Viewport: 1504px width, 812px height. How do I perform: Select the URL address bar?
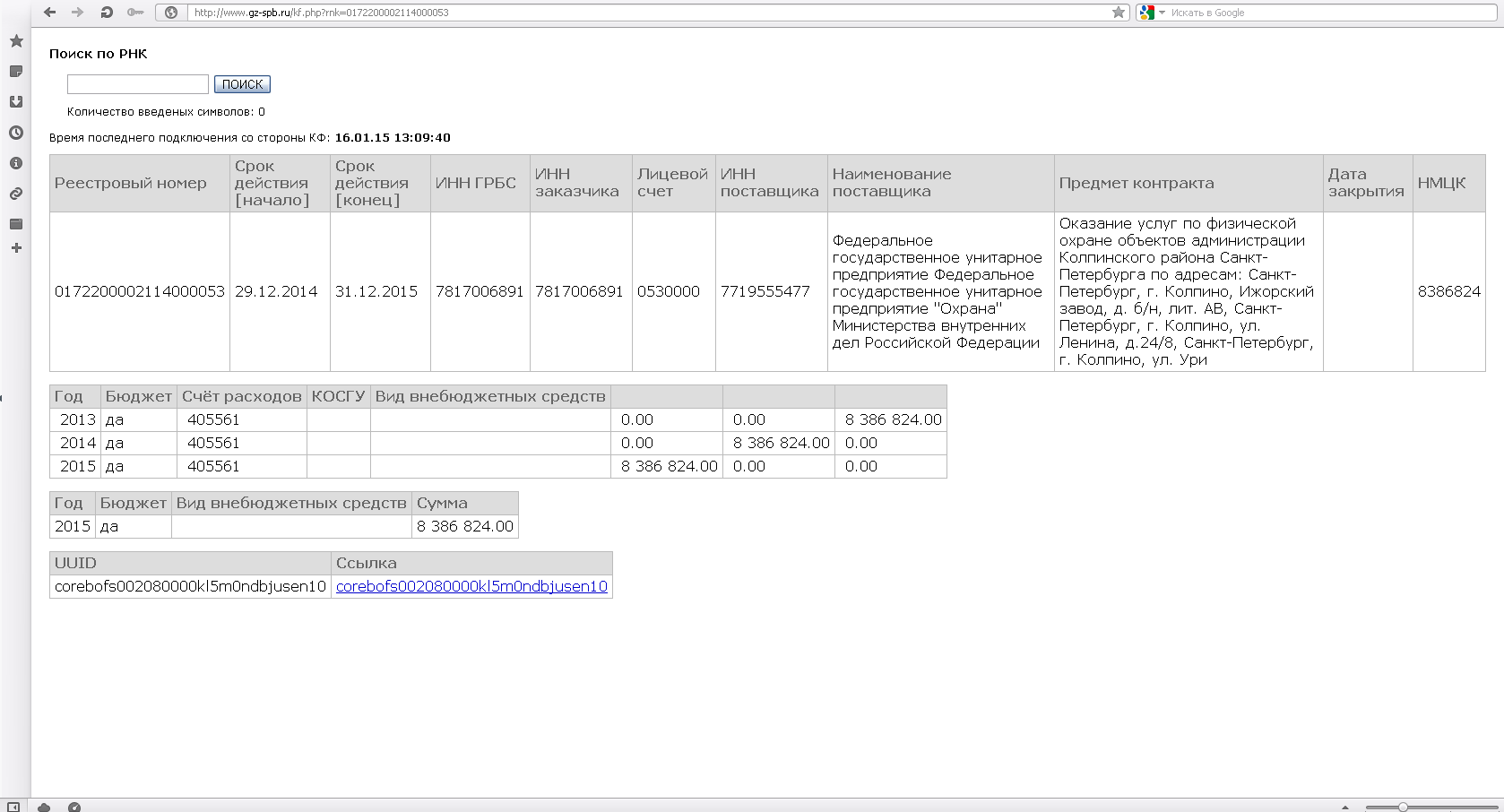645,13
